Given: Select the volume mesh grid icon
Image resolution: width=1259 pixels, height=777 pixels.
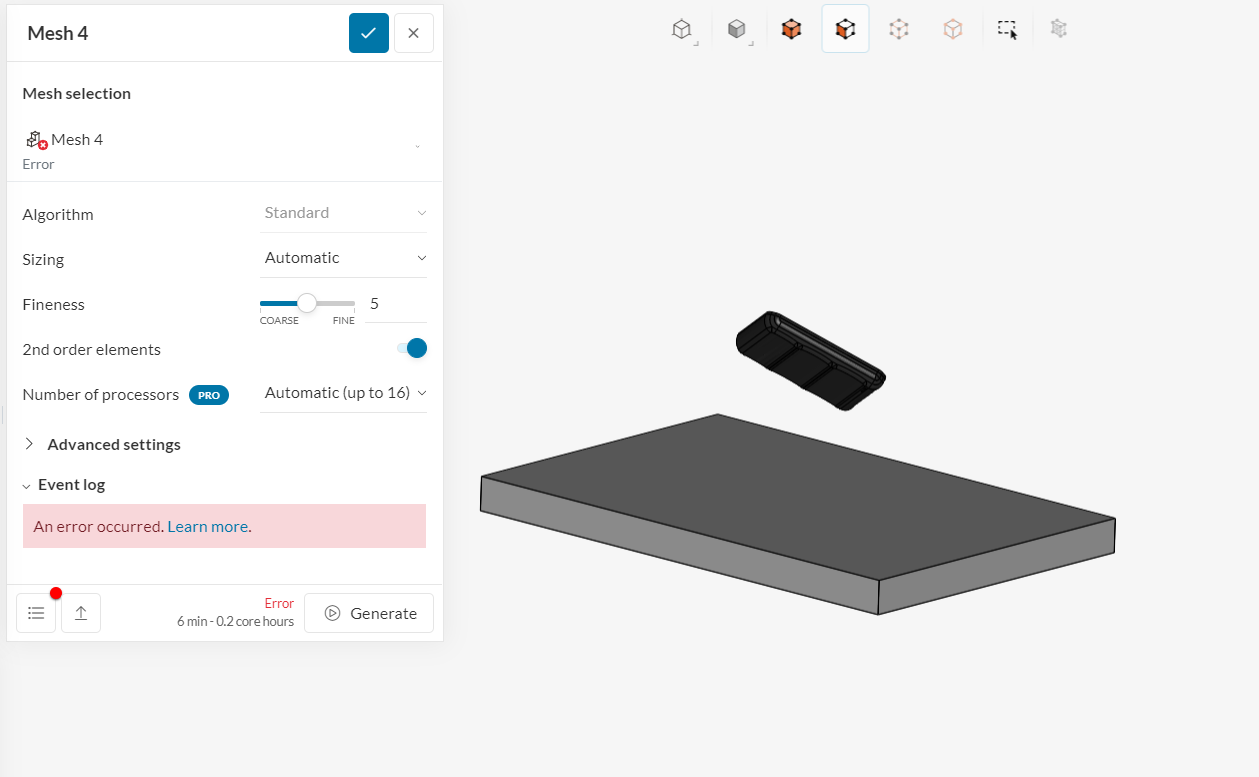Looking at the screenshot, I should [1058, 29].
